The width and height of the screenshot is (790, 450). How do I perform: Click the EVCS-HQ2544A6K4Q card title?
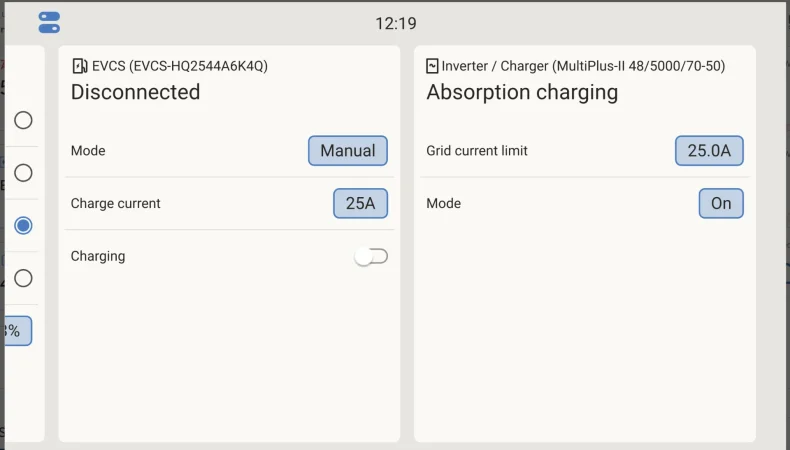tap(180, 66)
